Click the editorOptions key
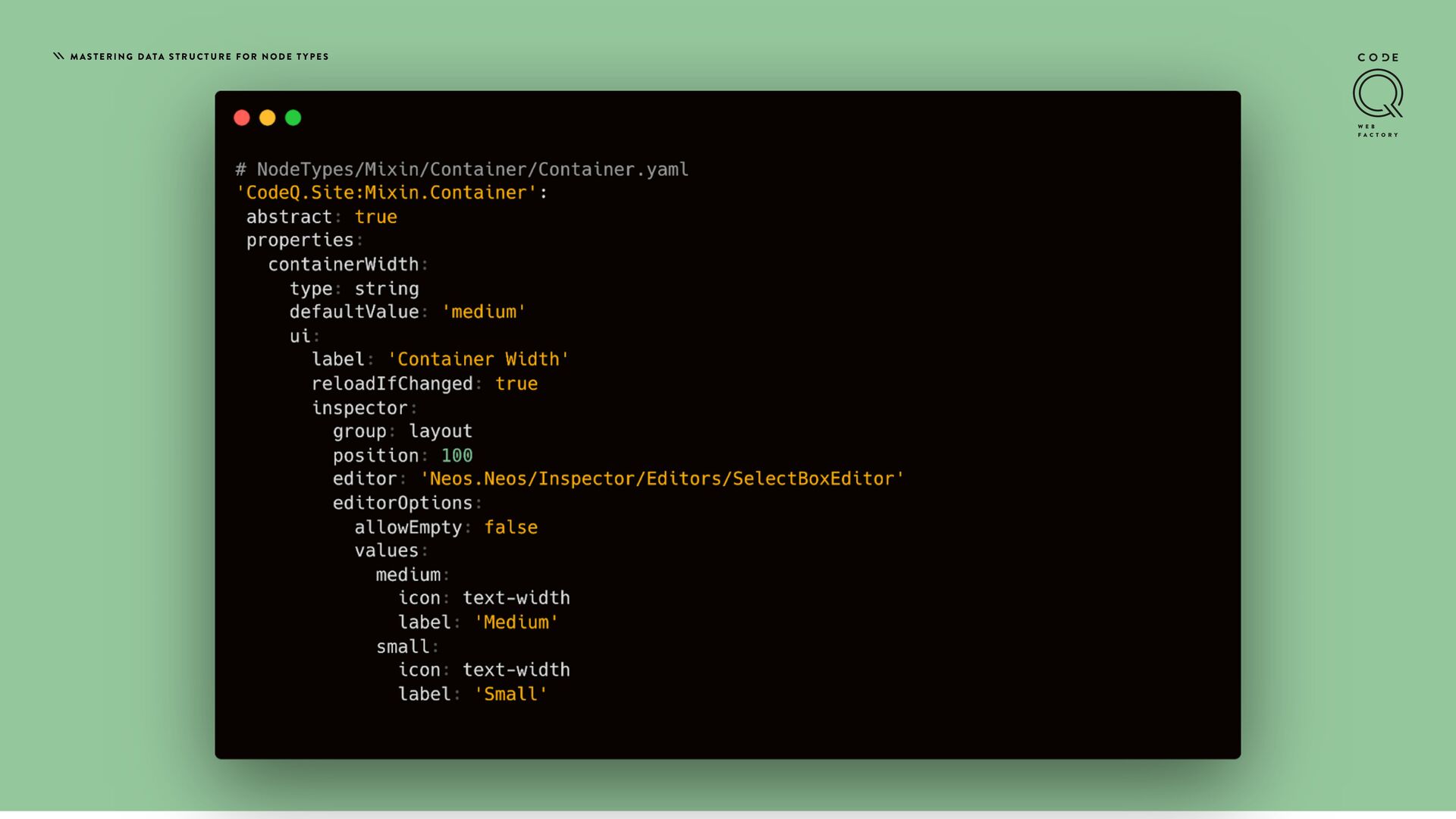This screenshot has width=1456, height=819. tap(402, 504)
